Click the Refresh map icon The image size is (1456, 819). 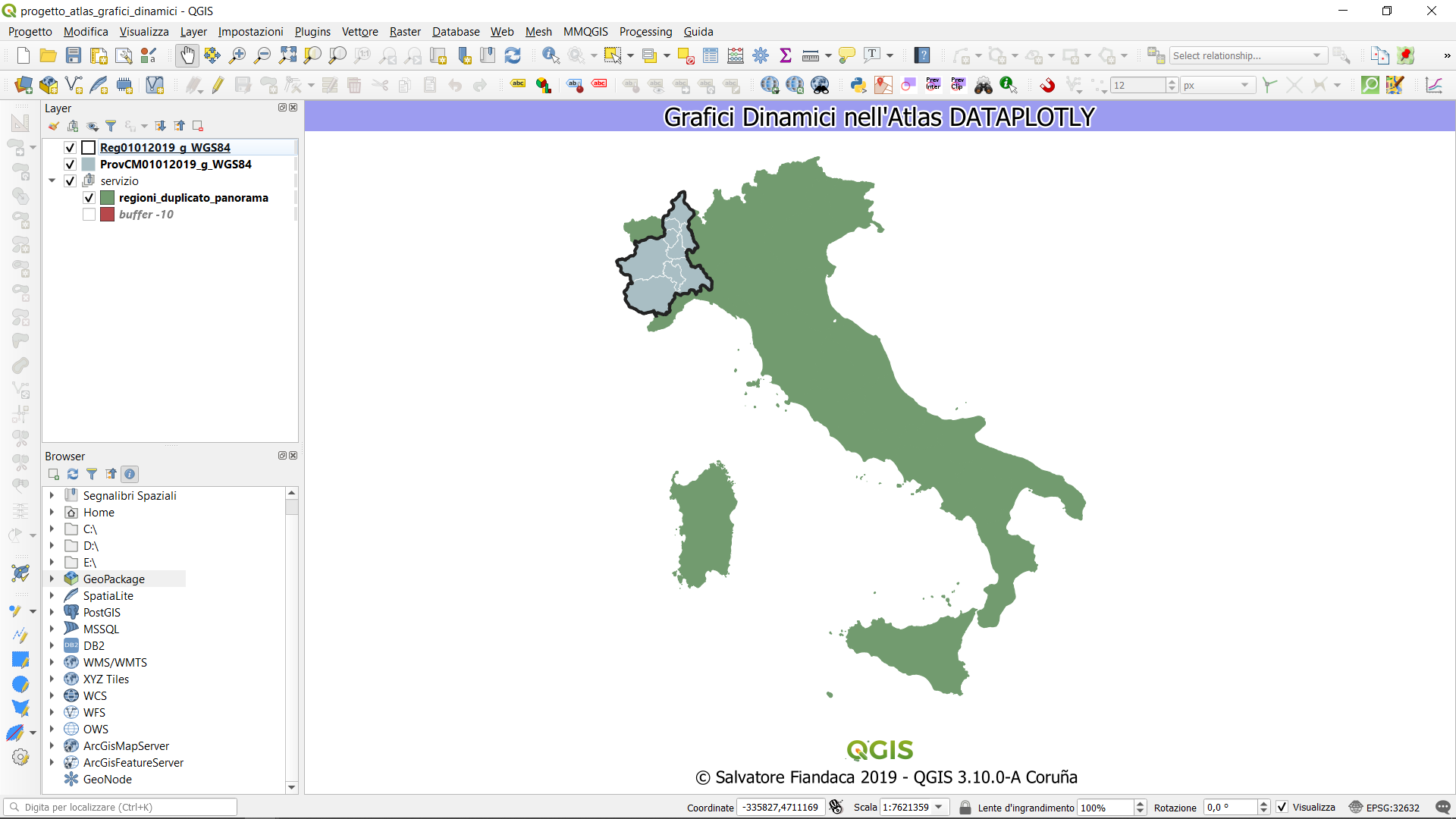click(x=513, y=55)
